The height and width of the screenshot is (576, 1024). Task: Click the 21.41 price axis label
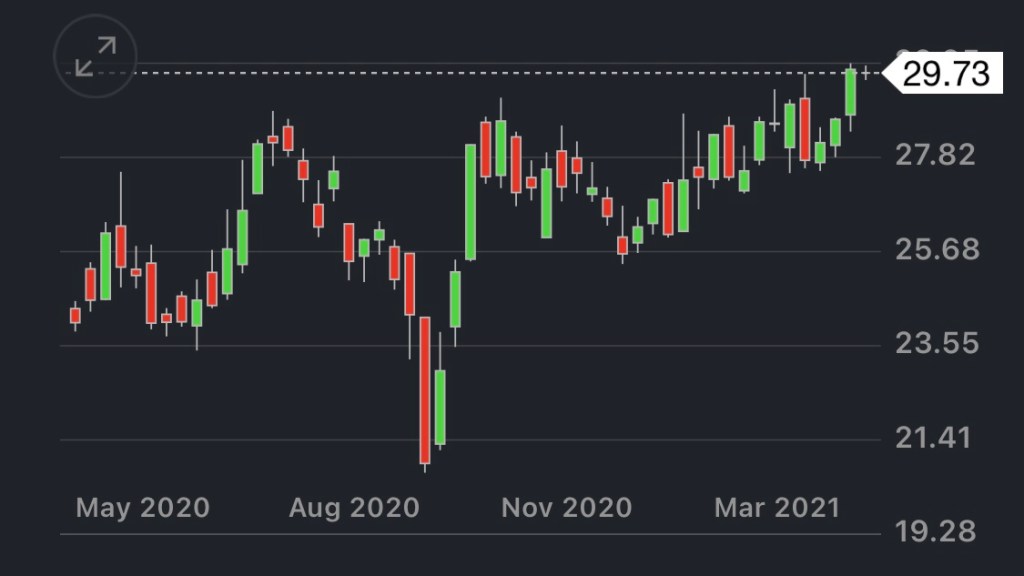[x=937, y=438]
